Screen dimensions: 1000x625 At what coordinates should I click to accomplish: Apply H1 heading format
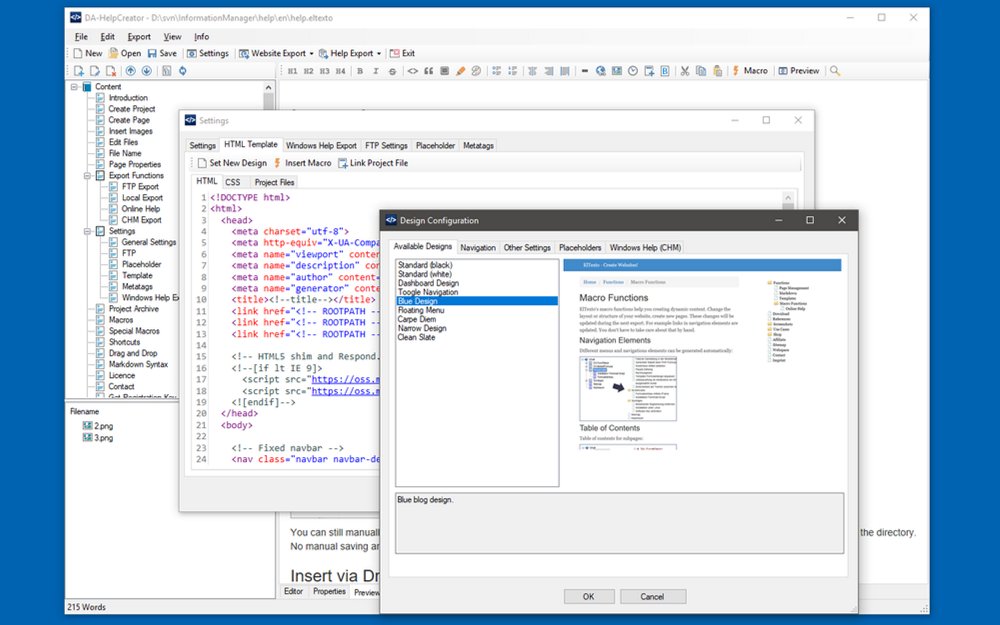[x=292, y=71]
